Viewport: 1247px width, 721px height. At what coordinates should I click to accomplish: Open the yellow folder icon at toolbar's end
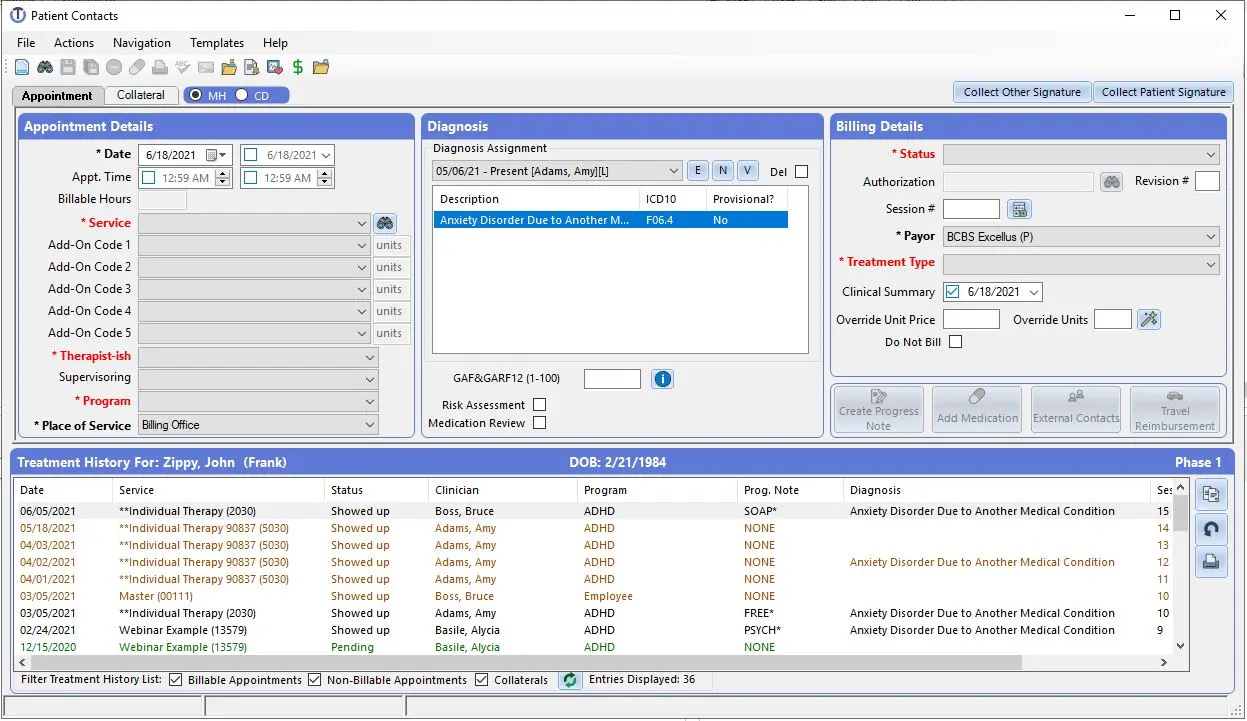(x=320, y=66)
